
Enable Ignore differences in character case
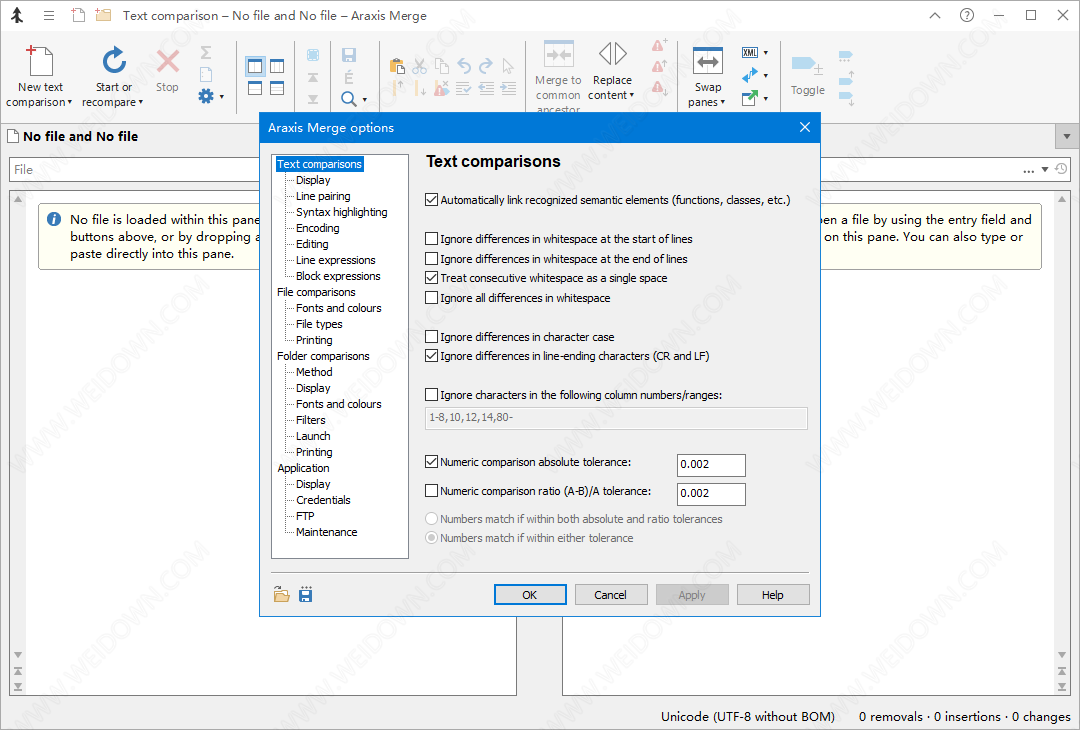click(431, 336)
